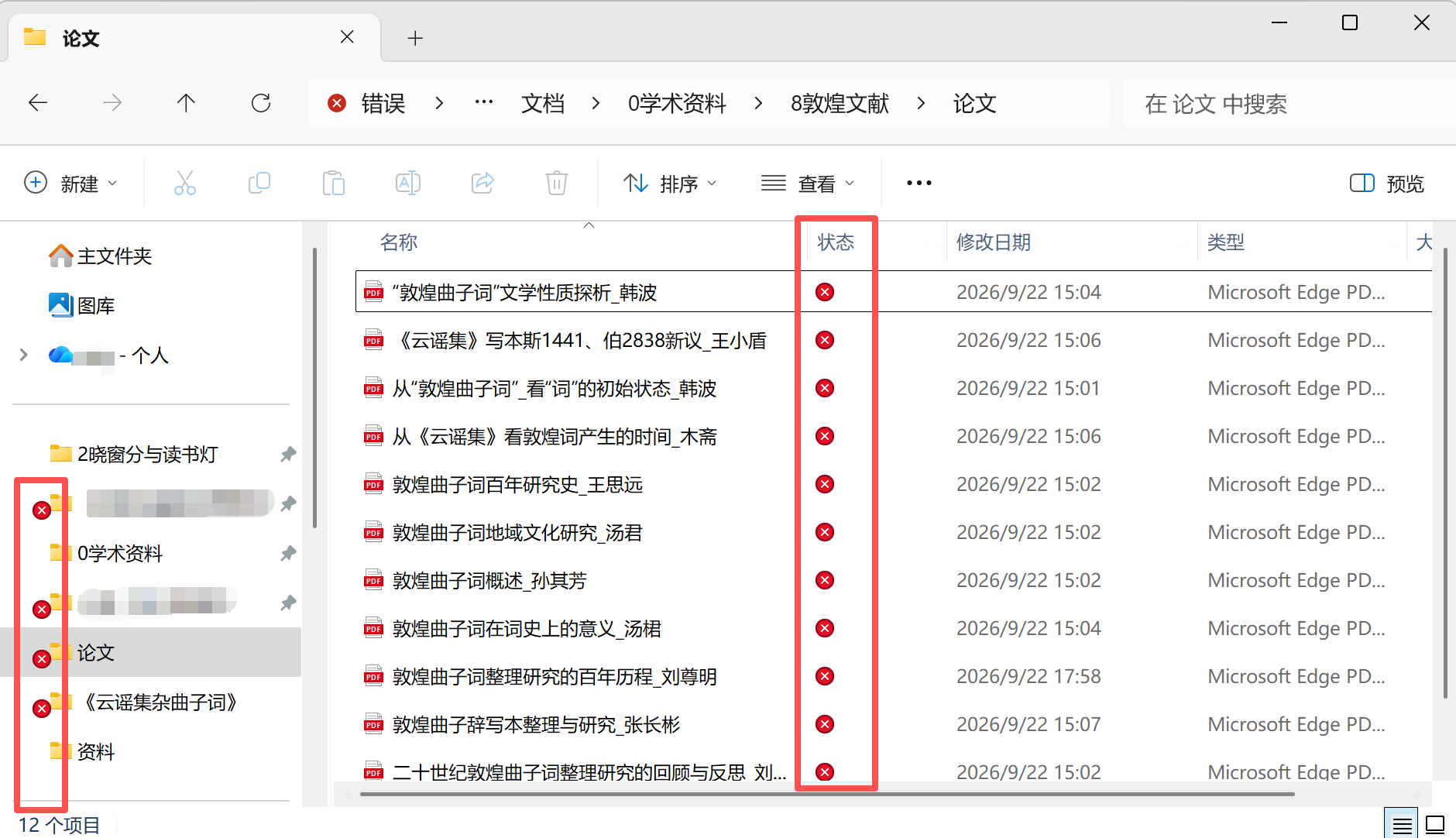Open 主文件夹 in navigation pane
This screenshot has width=1456, height=838.
click(100, 256)
